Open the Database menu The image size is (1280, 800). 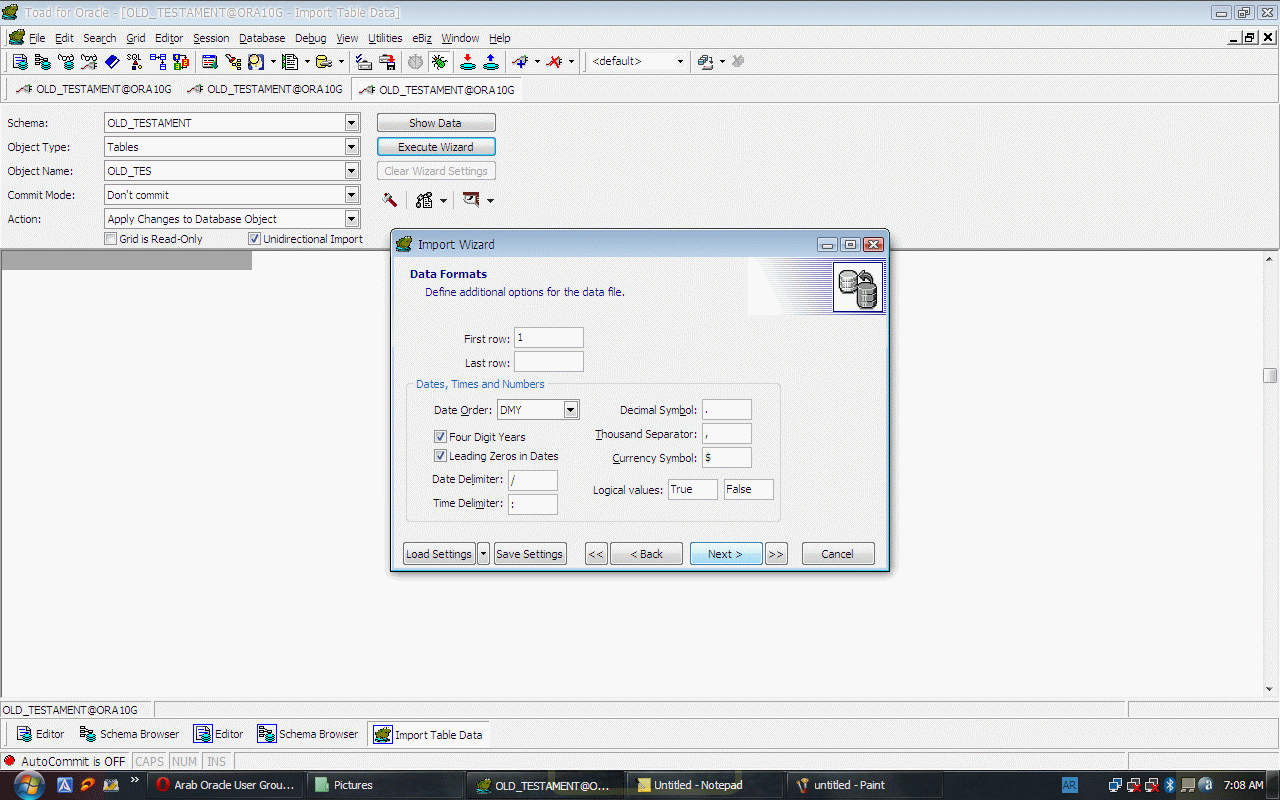[261, 38]
